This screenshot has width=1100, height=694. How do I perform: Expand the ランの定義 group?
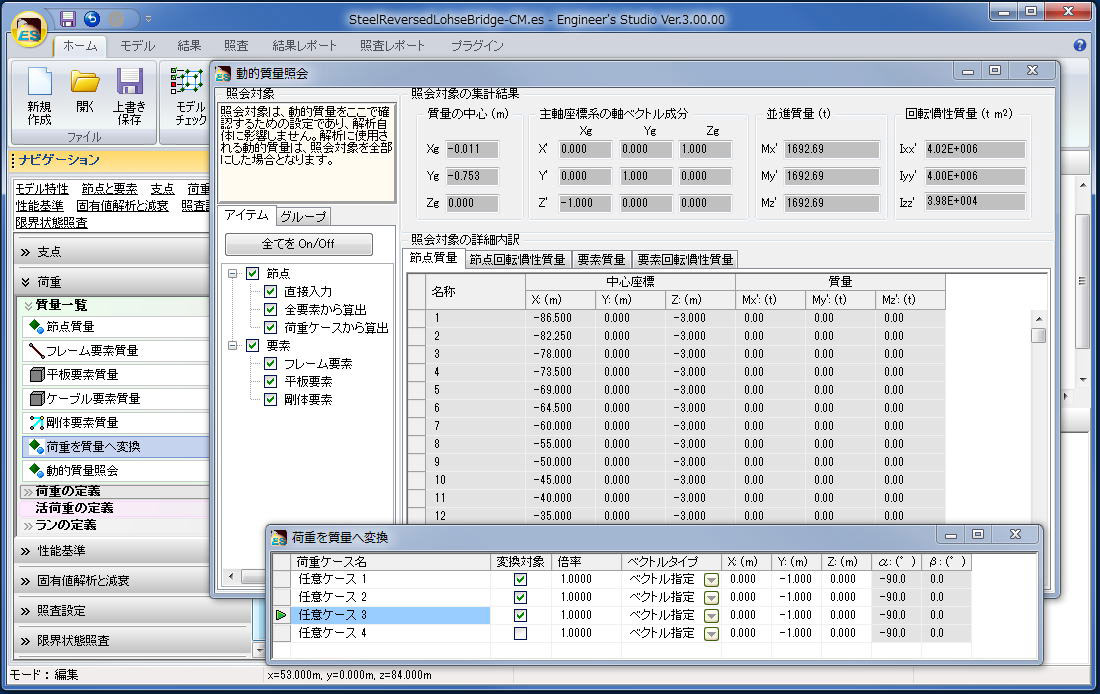click(28, 526)
